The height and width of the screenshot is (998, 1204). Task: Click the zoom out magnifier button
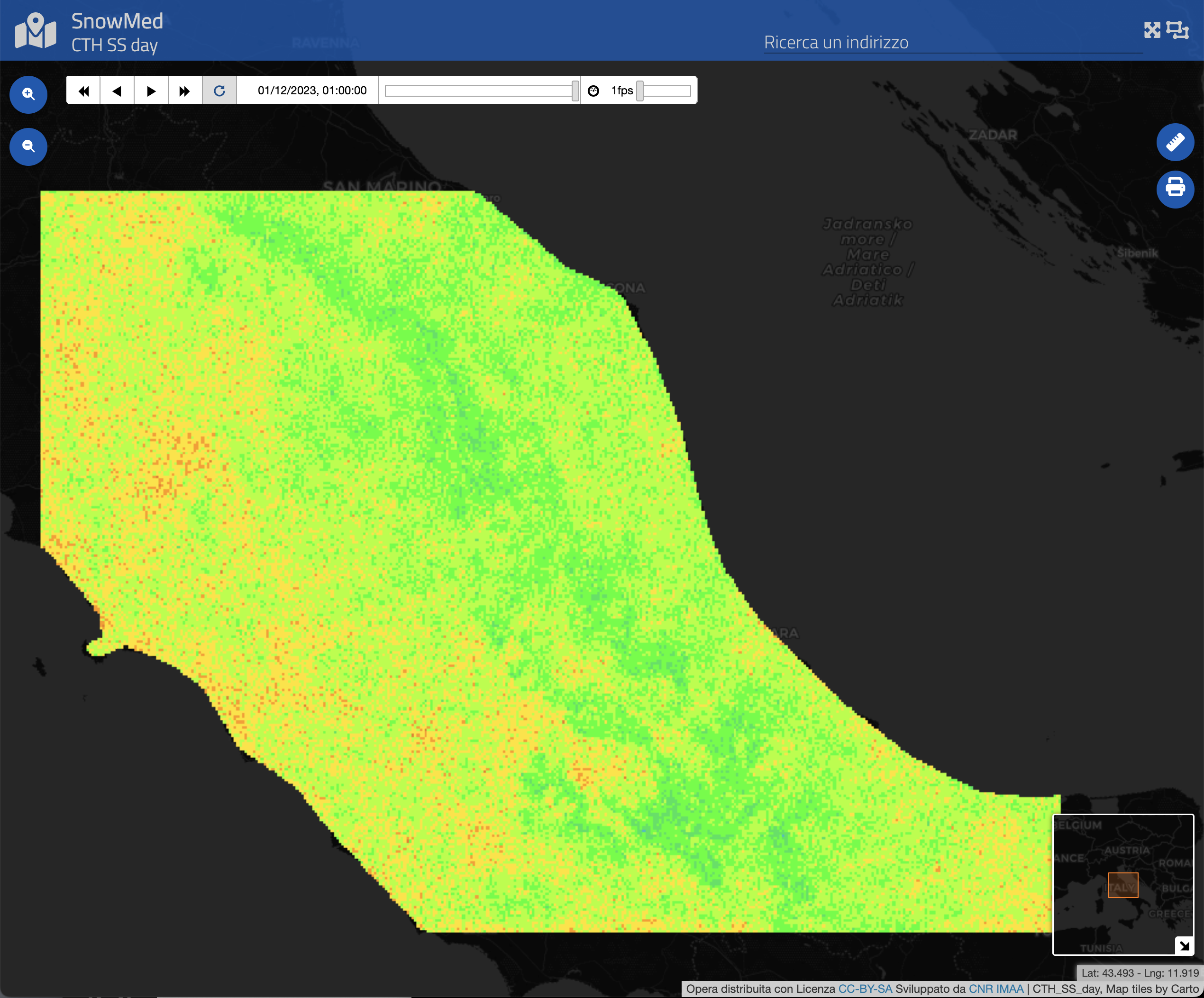(x=28, y=147)
